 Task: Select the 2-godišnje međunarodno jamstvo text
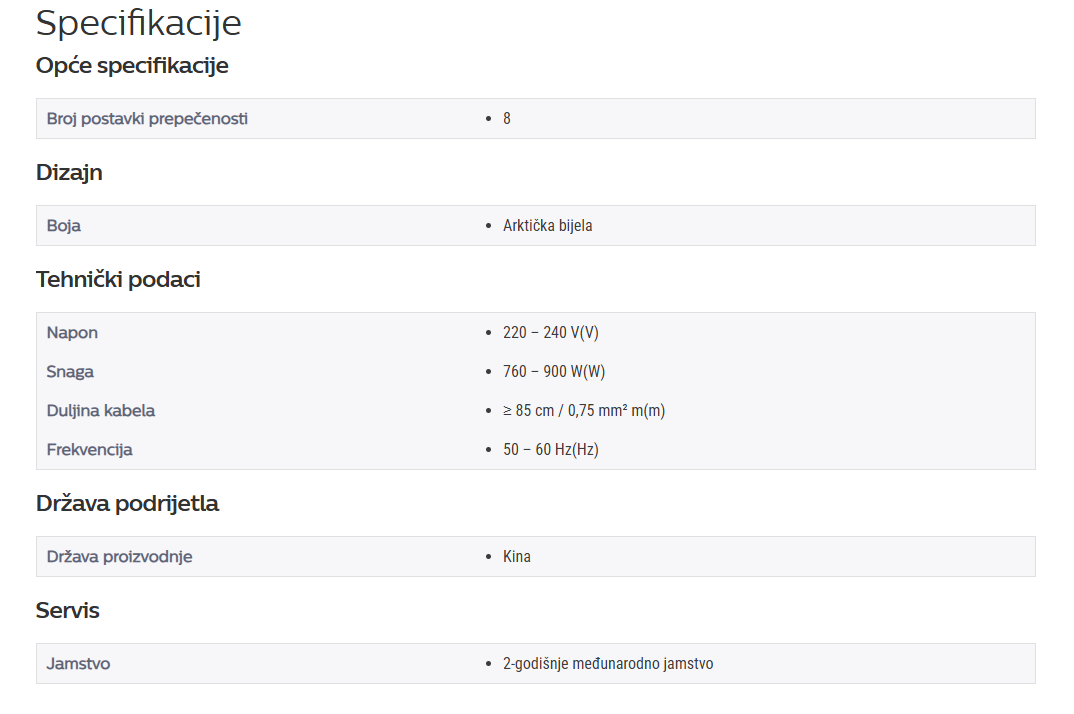[x=608, y=663]
